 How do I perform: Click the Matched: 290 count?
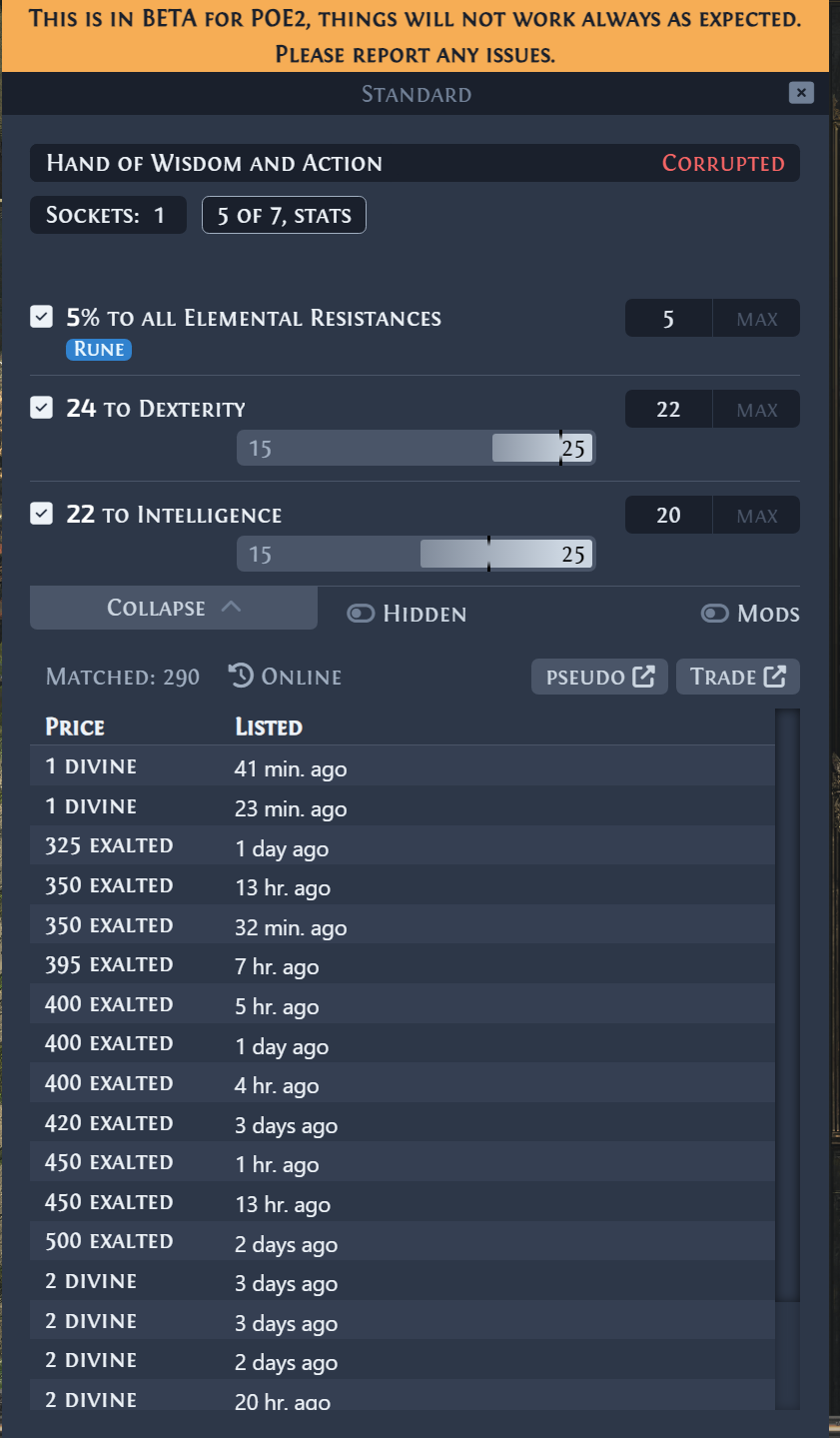123,677
